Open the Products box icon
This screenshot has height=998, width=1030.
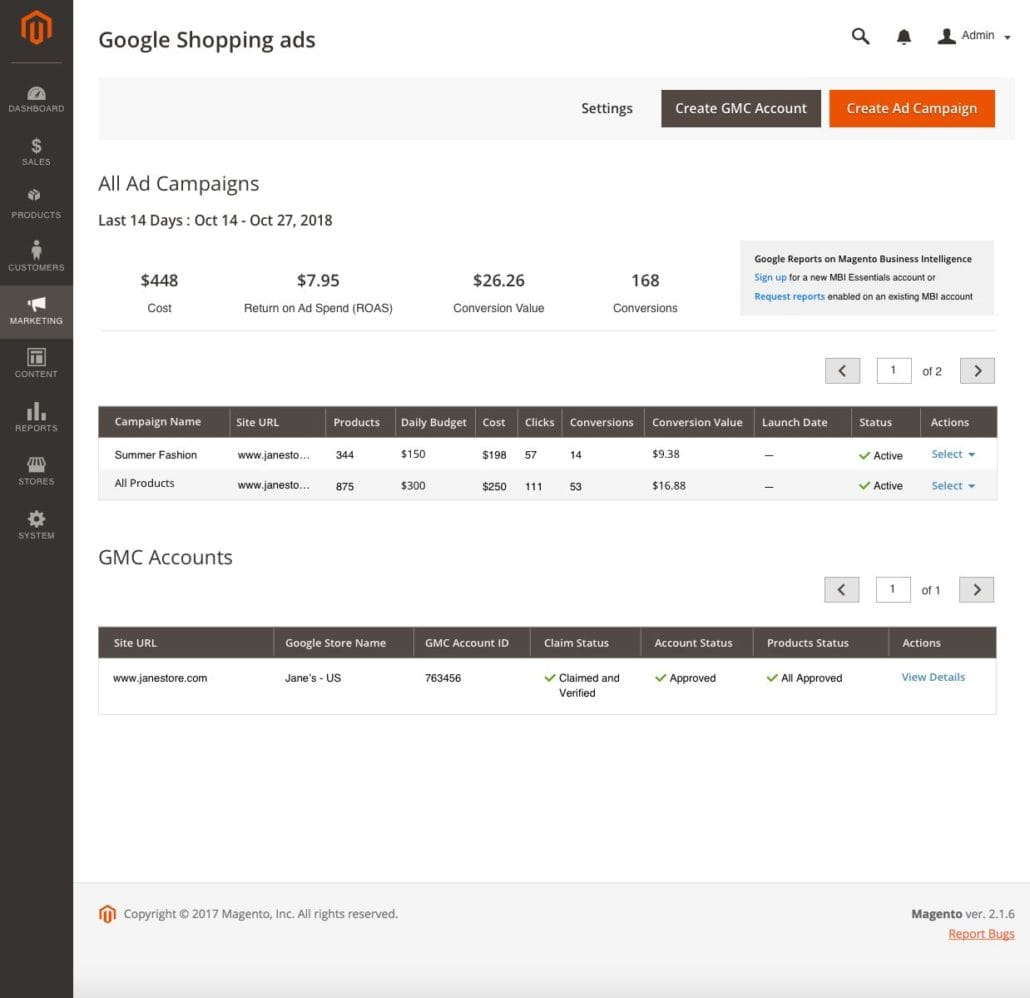[x=36, y=197]
